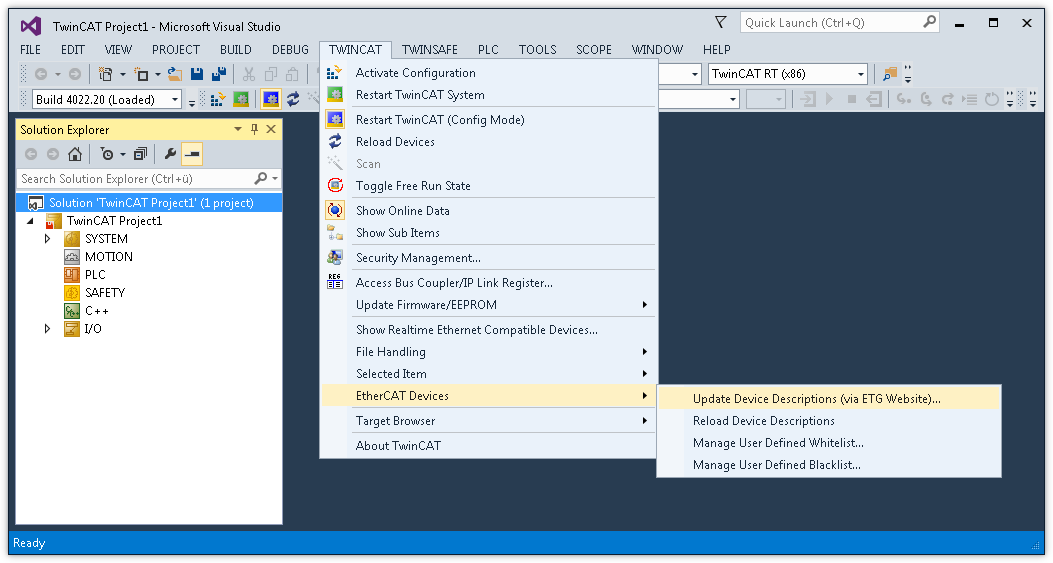Open the FILE menu

pyautogui.click(x=30, y=50)
